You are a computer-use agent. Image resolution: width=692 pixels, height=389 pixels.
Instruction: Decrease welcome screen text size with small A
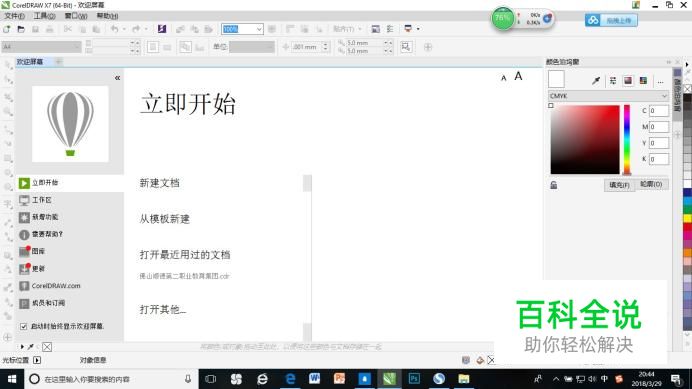click(504, 78)
